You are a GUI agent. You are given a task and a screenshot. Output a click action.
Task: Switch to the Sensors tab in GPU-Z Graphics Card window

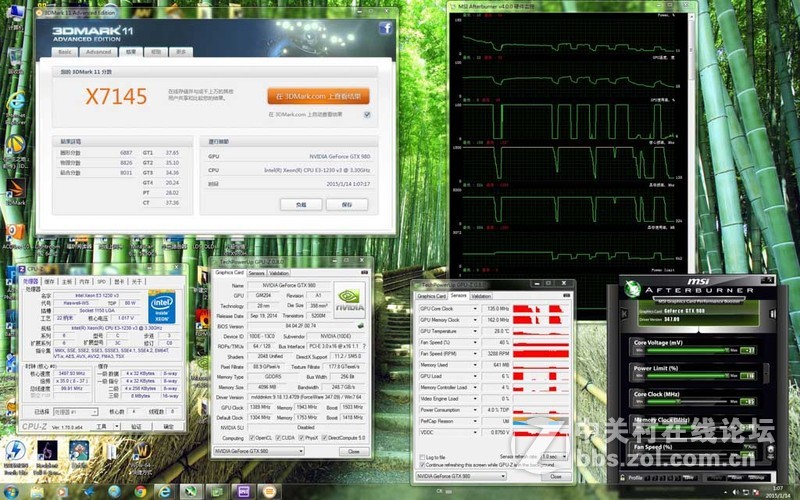tap(257, 273)
